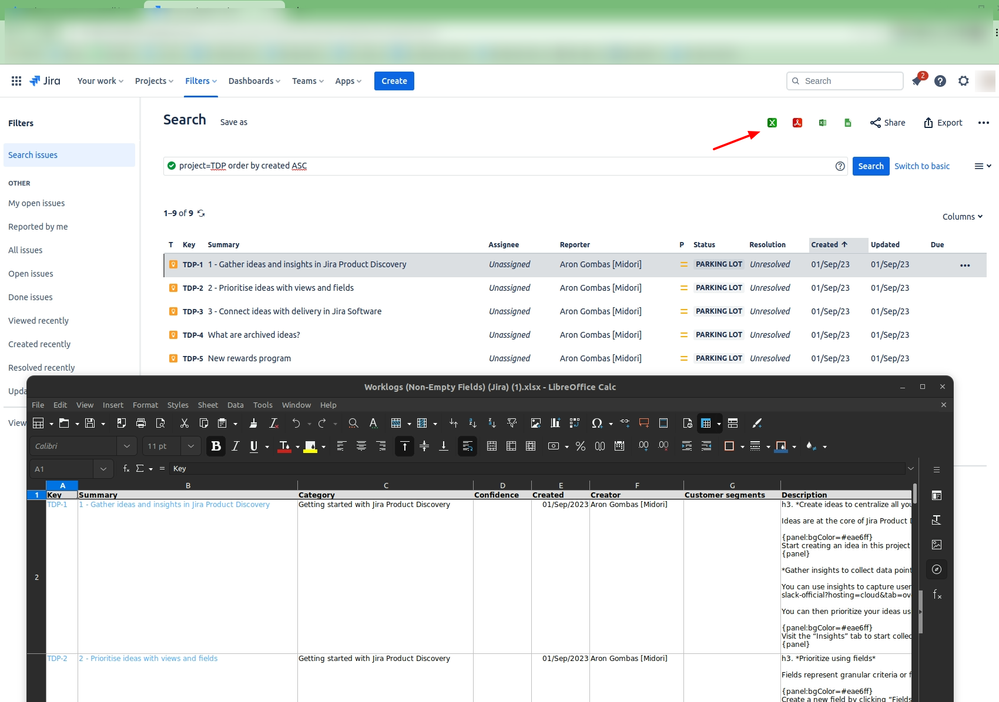Click Align Left icon in Calc
Viewport: 999px width, 702px height.
[x=341, y=446]
